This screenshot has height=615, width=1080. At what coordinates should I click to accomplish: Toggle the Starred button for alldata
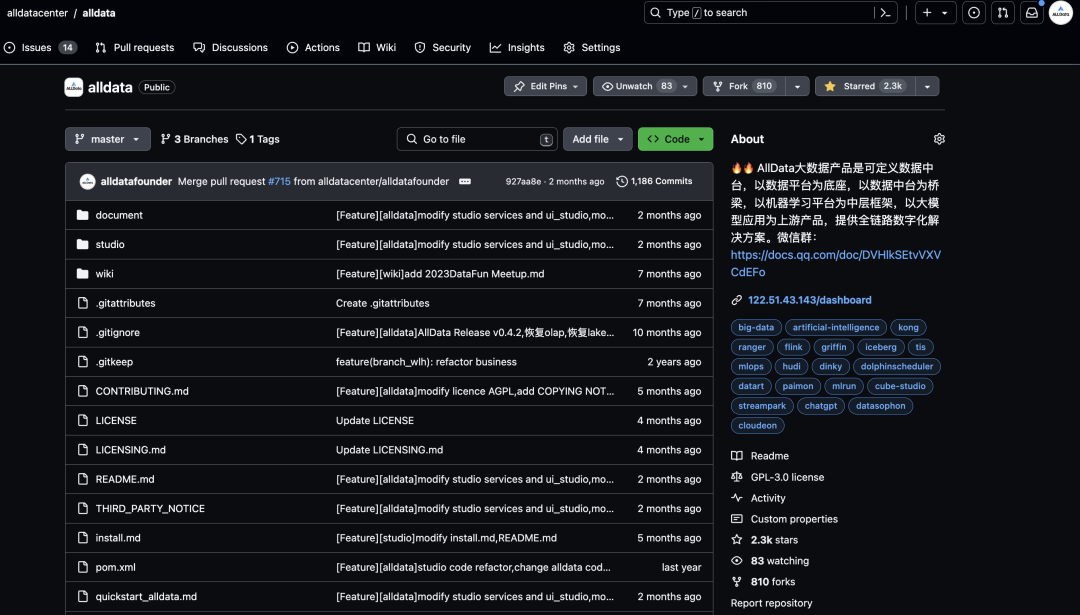(865, 87)
